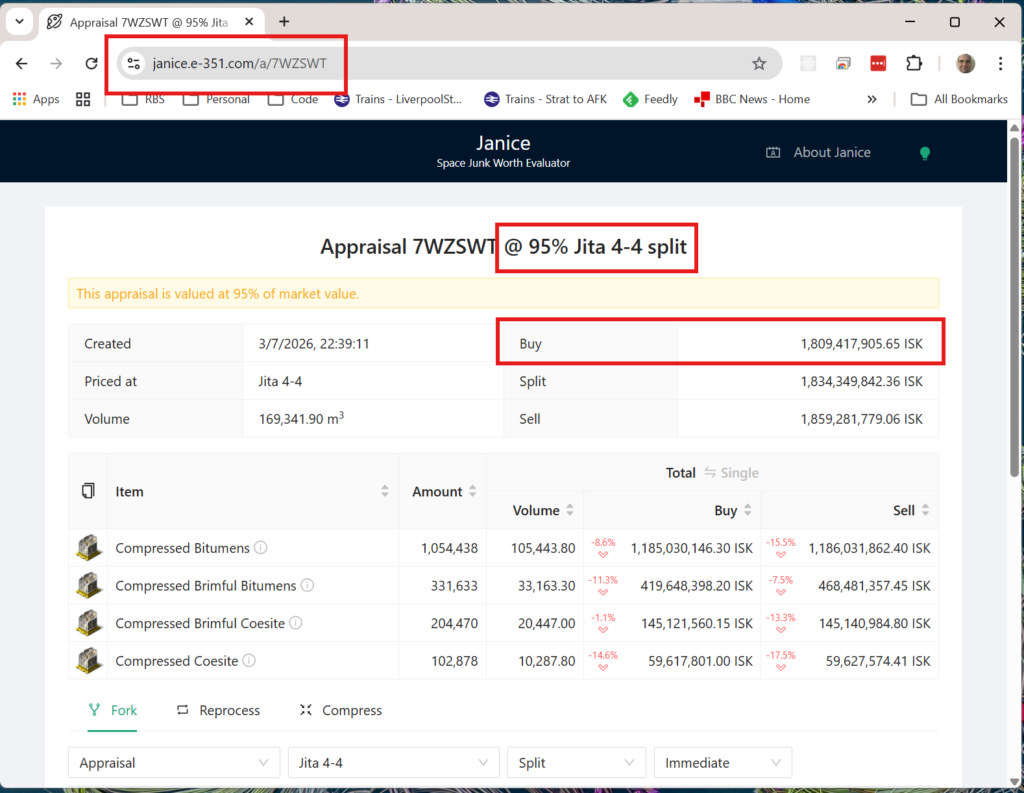Reload the page
Screen dimensions: 1024x793
pyautogui.click(x=91, y=64)
